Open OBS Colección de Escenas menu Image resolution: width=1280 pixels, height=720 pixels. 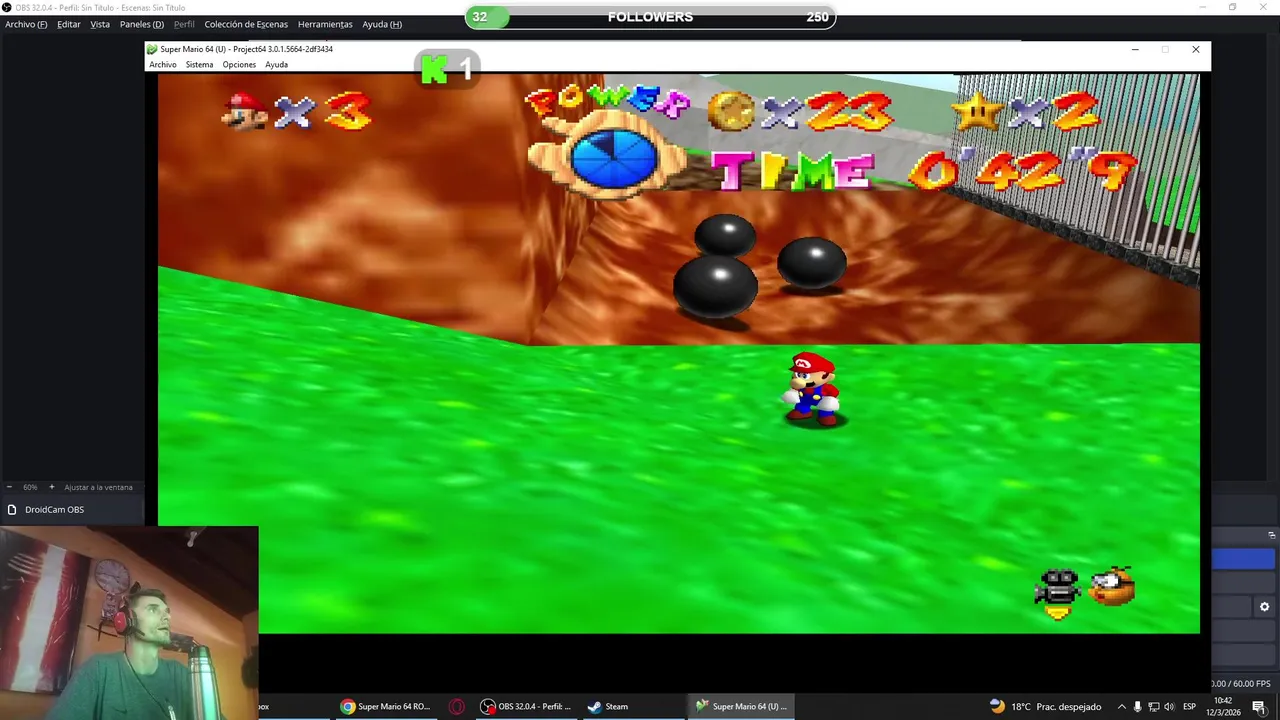coord(246,24)
